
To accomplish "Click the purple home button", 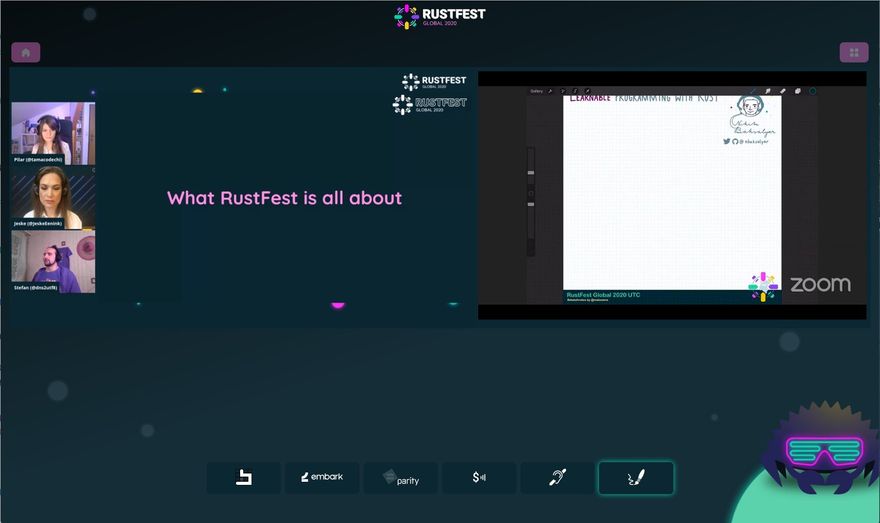I will tap(25, 53).
